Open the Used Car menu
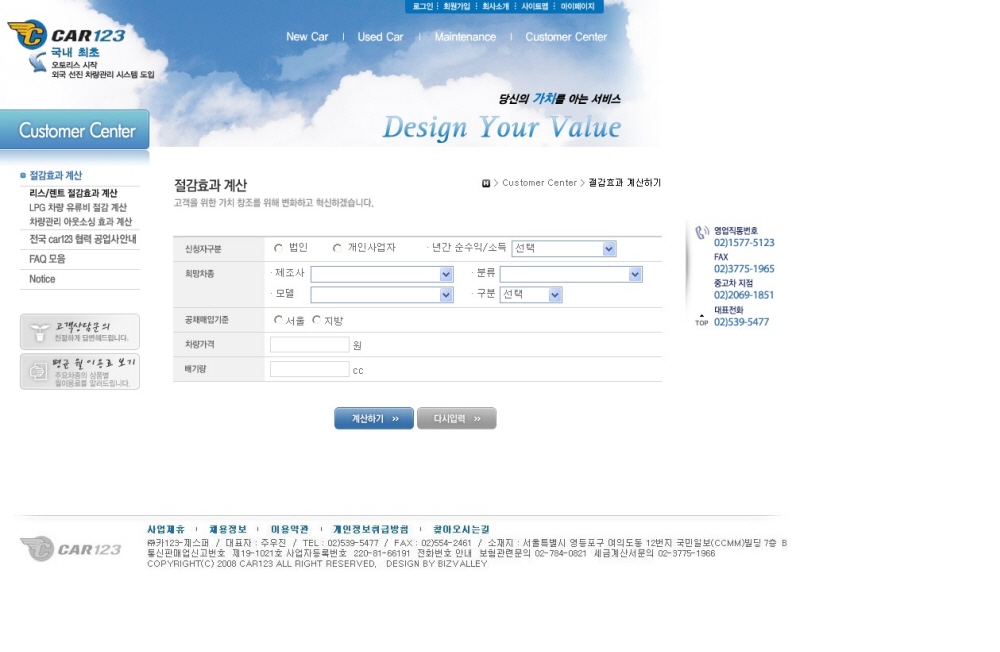 (380, 37)
